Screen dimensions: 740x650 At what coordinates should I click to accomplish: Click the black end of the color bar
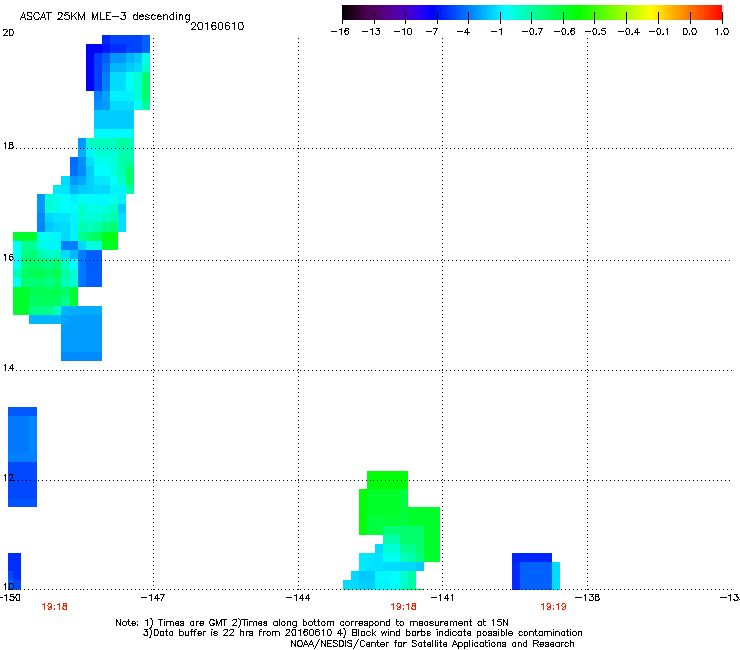click(x=348, y=12)
